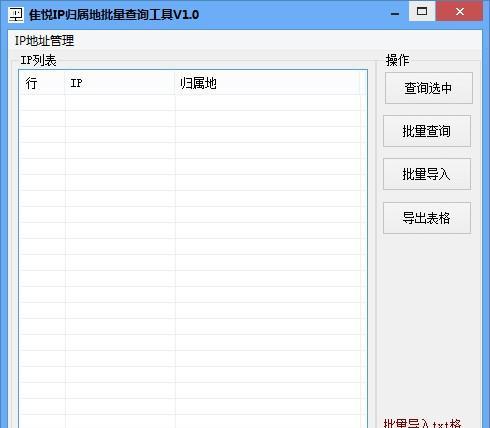Start 批量查询 batch query
This screenshot has height=428, width=490.
point(427,131)
